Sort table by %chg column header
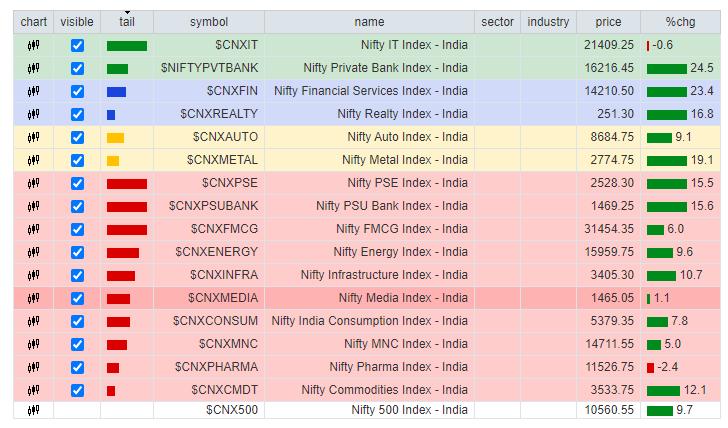Screen dimensions: 728x428 [x=683, y=22]
